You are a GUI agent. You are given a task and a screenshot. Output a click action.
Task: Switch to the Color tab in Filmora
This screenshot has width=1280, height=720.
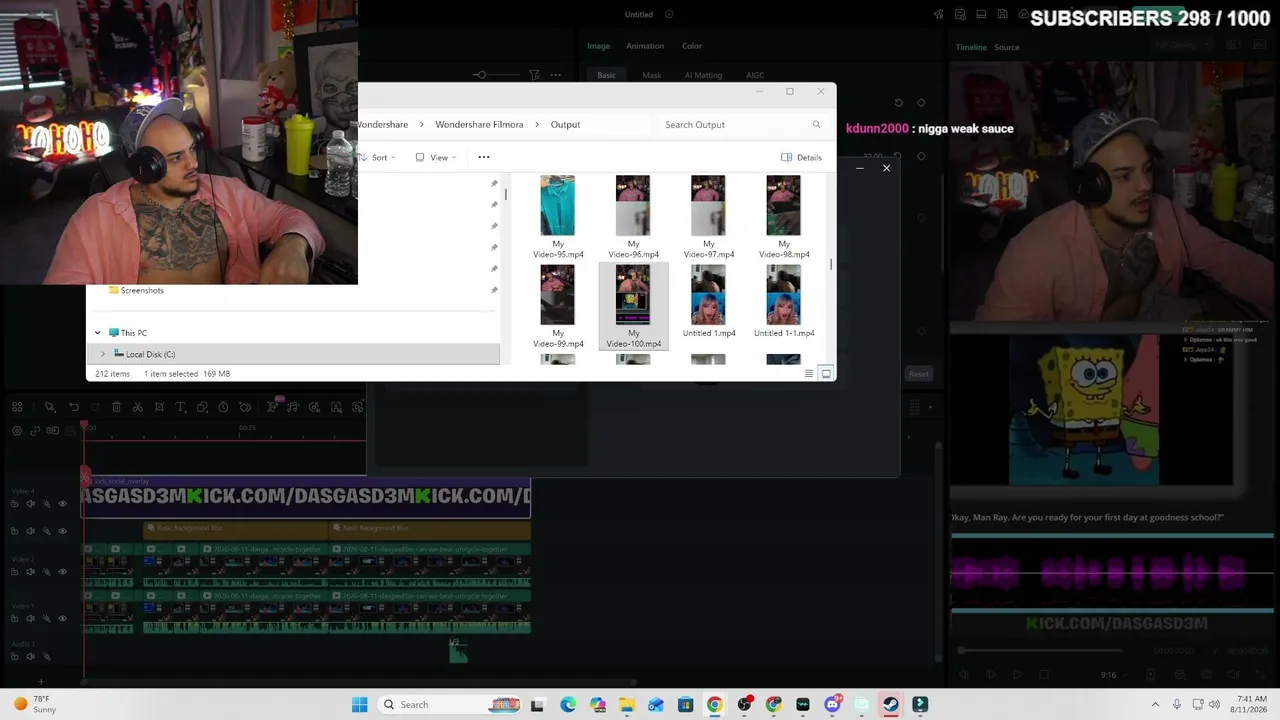click(x=692, y=46)
